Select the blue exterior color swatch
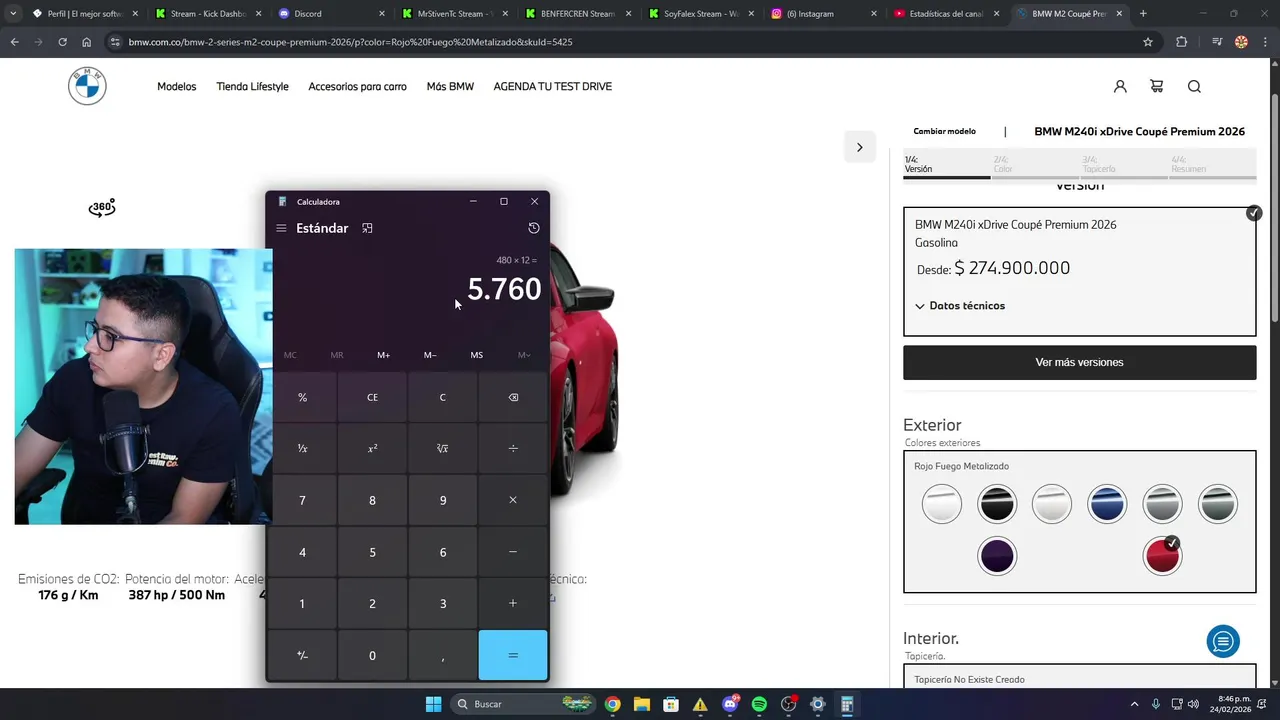 pos(1107,504)
